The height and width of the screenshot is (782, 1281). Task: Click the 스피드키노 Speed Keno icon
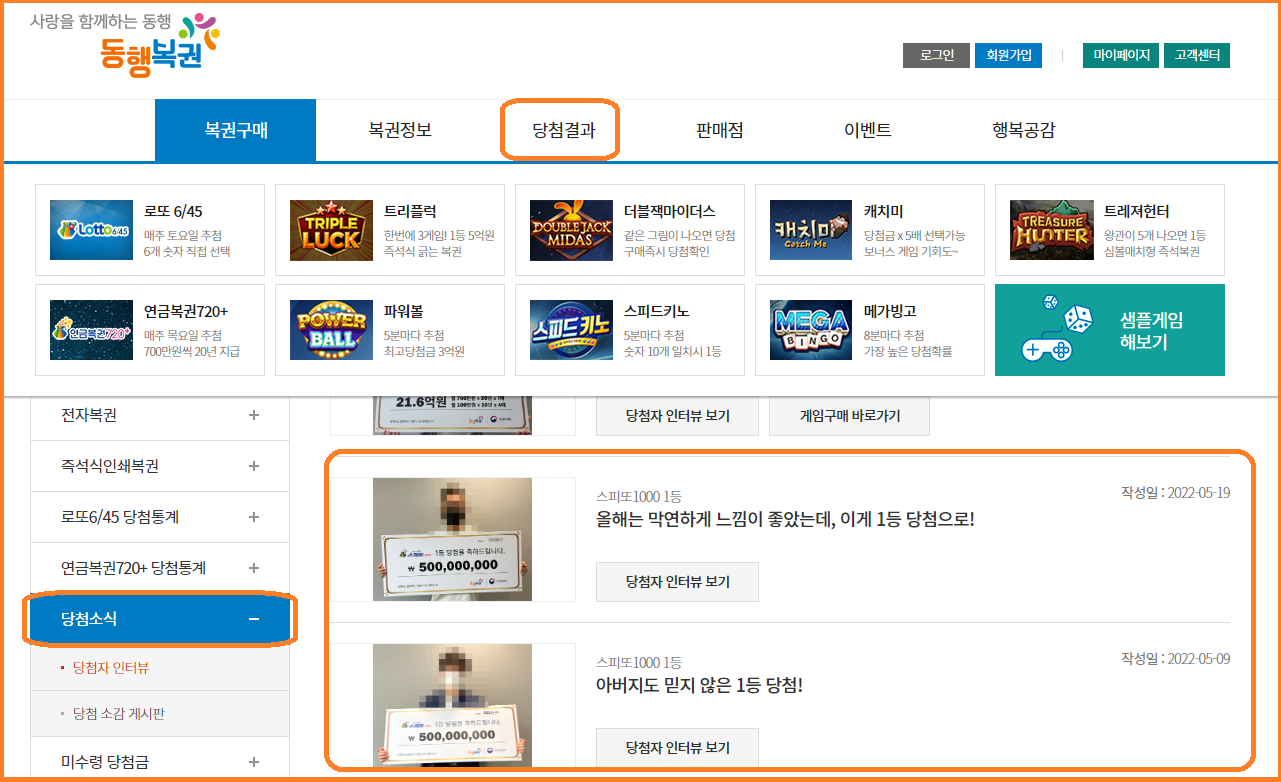click(571, 330)
